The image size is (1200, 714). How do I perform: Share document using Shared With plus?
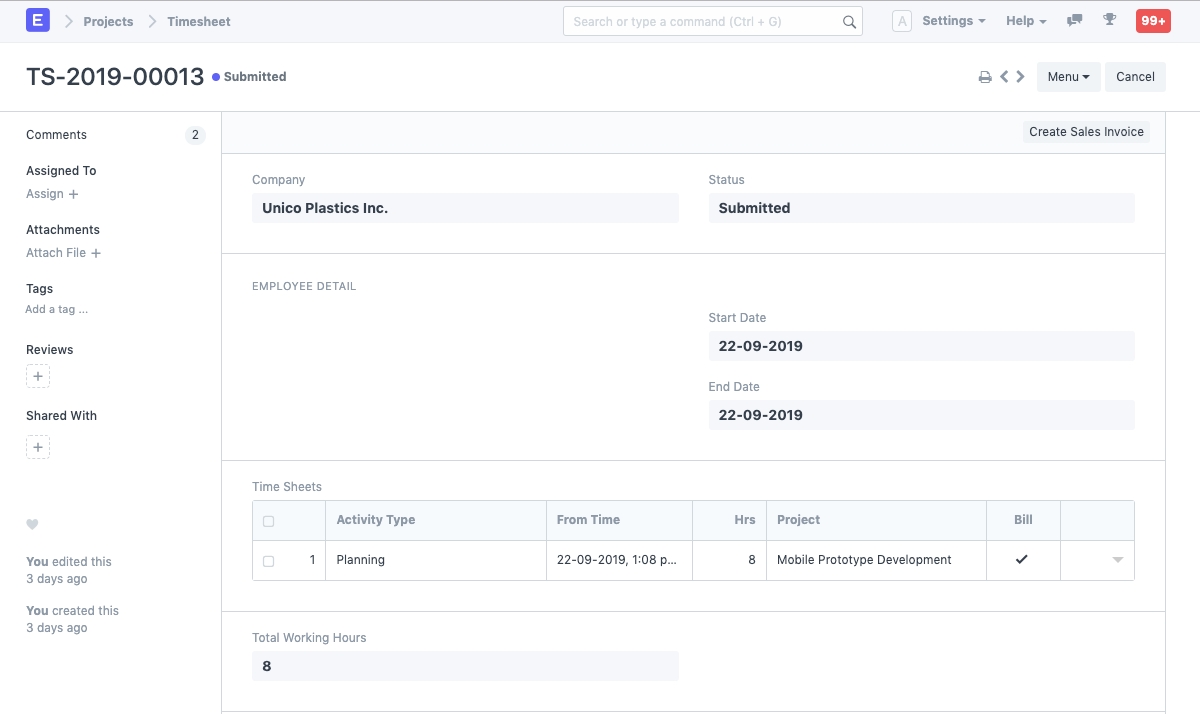pyautogui.click(x=38, y=447)
